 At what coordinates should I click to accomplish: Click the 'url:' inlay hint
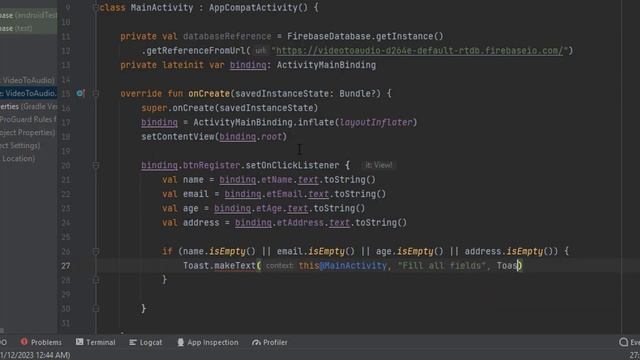[260, 51]
